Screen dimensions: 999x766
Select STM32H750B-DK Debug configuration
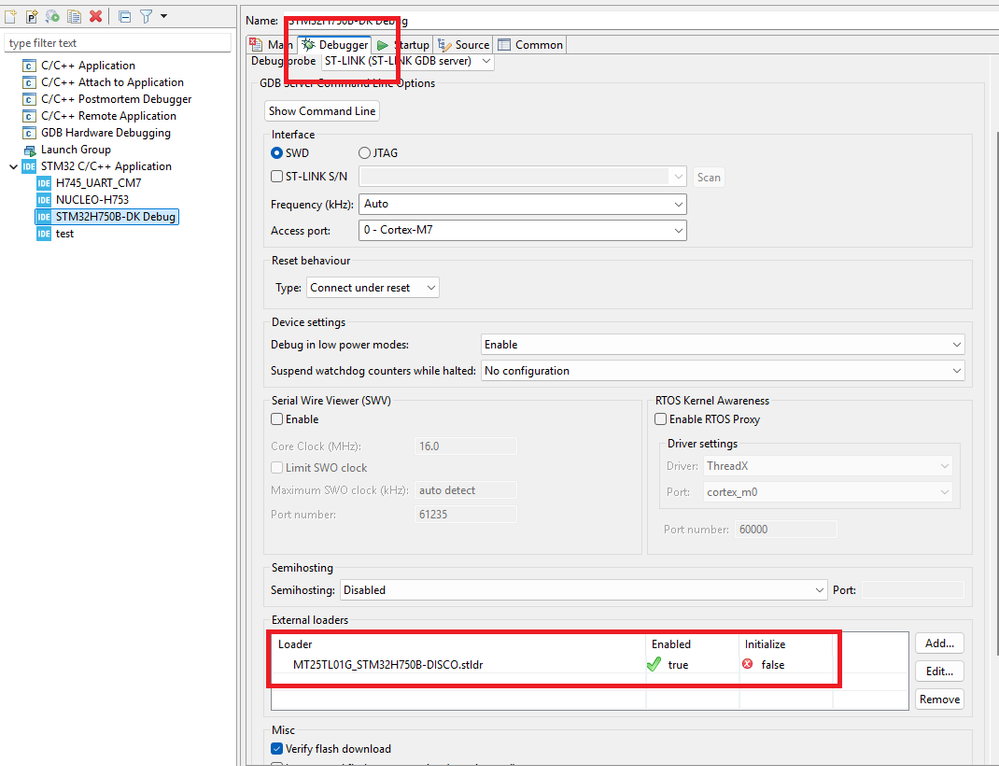pos(115,217)
